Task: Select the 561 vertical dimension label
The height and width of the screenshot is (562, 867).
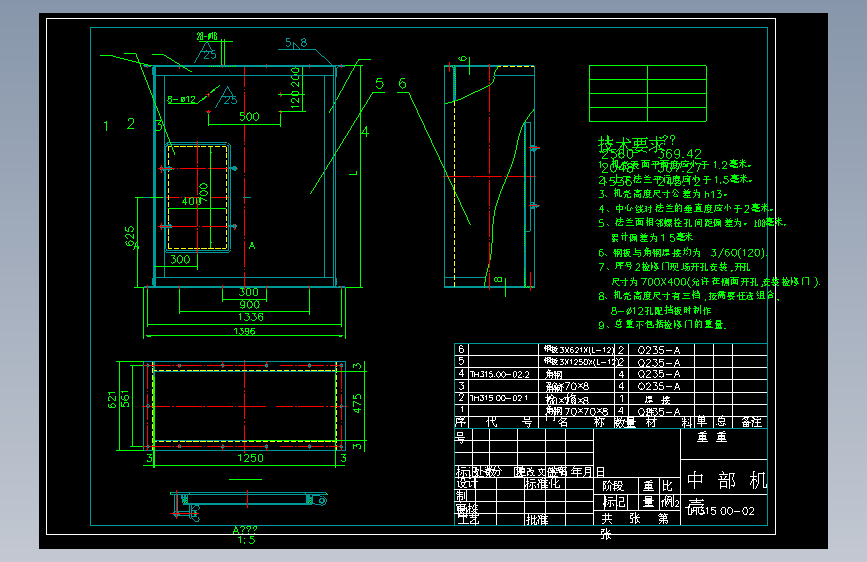Action: click(x=126, y=399)
